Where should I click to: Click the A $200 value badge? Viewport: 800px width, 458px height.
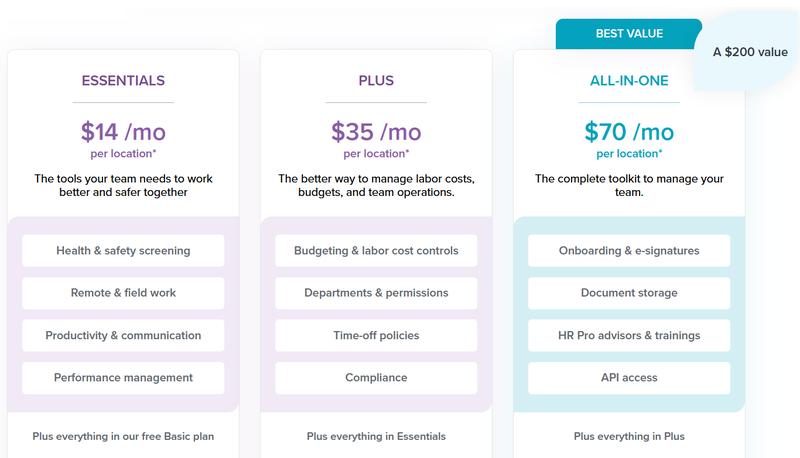point(749,52)
